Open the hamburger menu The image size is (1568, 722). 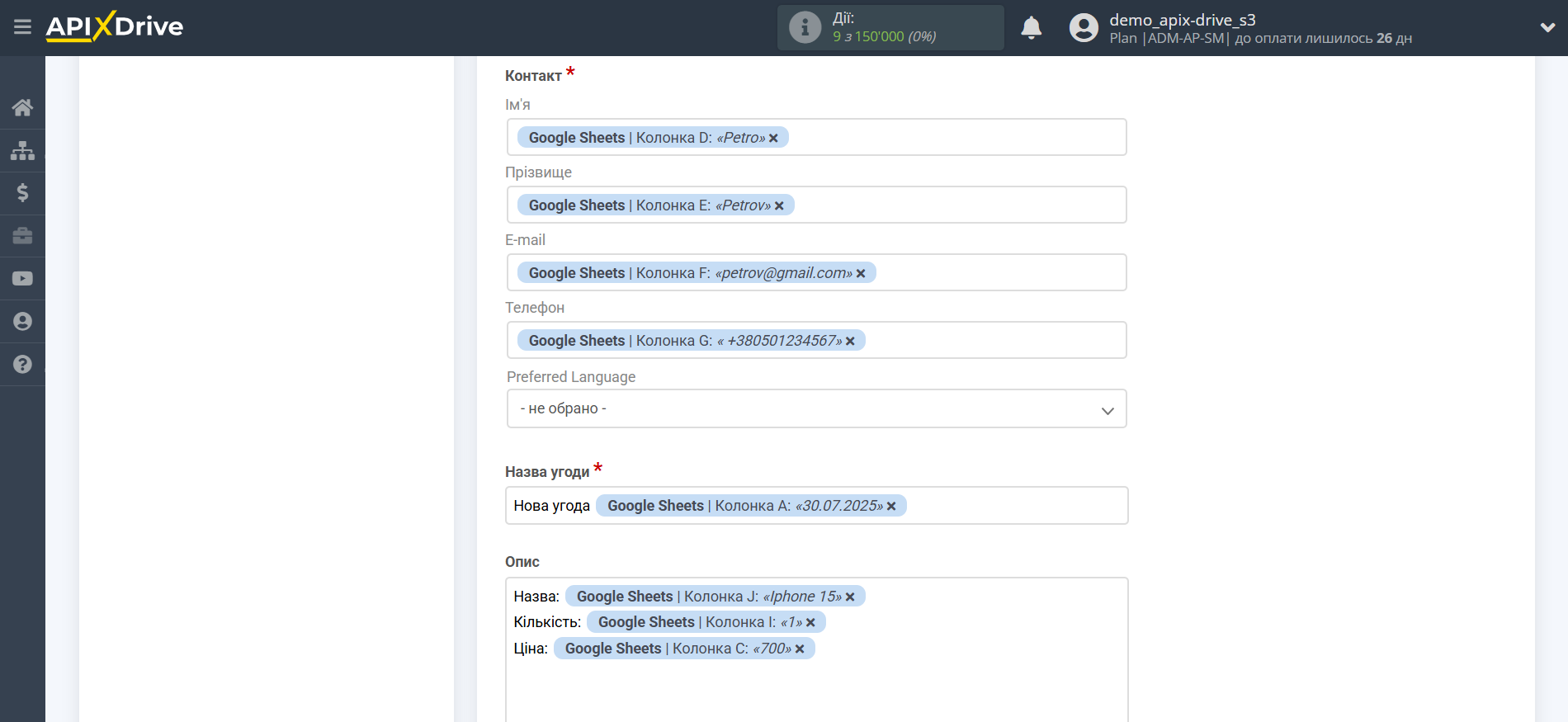[x=22, y=27]
